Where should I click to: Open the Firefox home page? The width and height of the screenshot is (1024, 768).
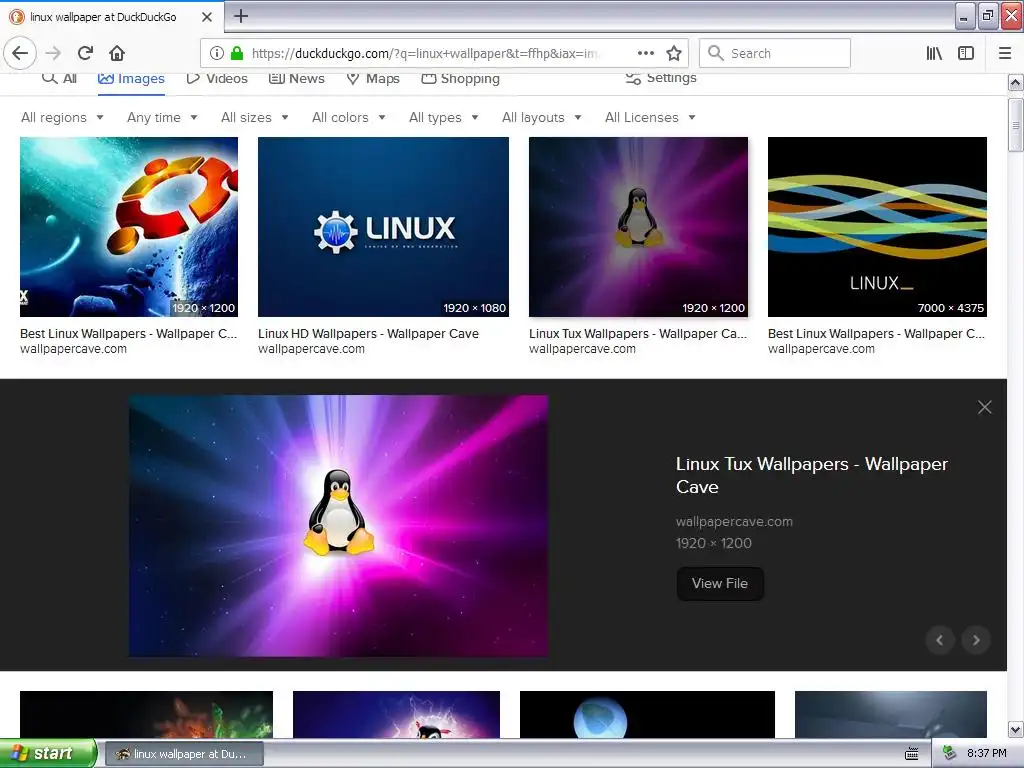point(117,53)
